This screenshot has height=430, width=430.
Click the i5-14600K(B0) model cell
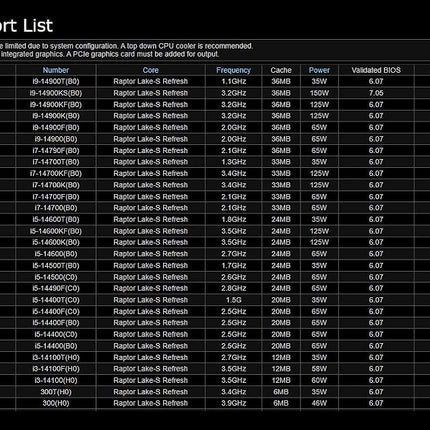point(56,242)
